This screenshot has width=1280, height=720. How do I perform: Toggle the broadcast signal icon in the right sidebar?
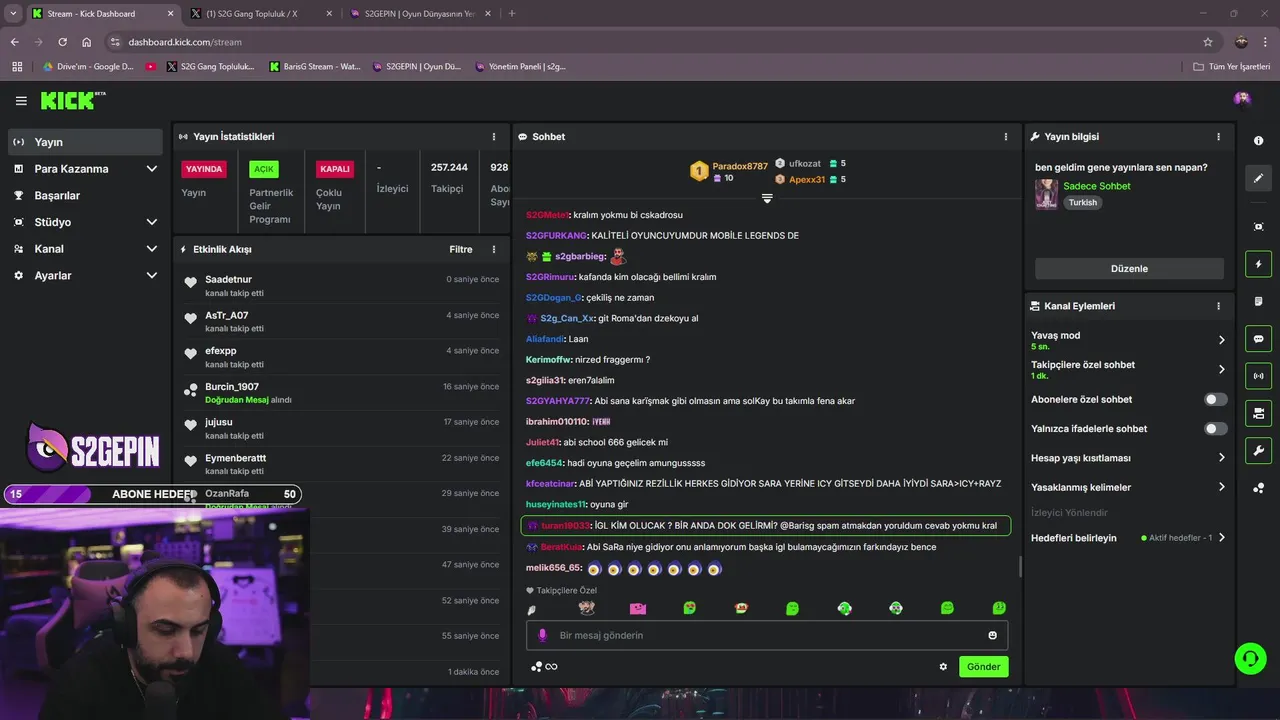tap(1258, 376)
